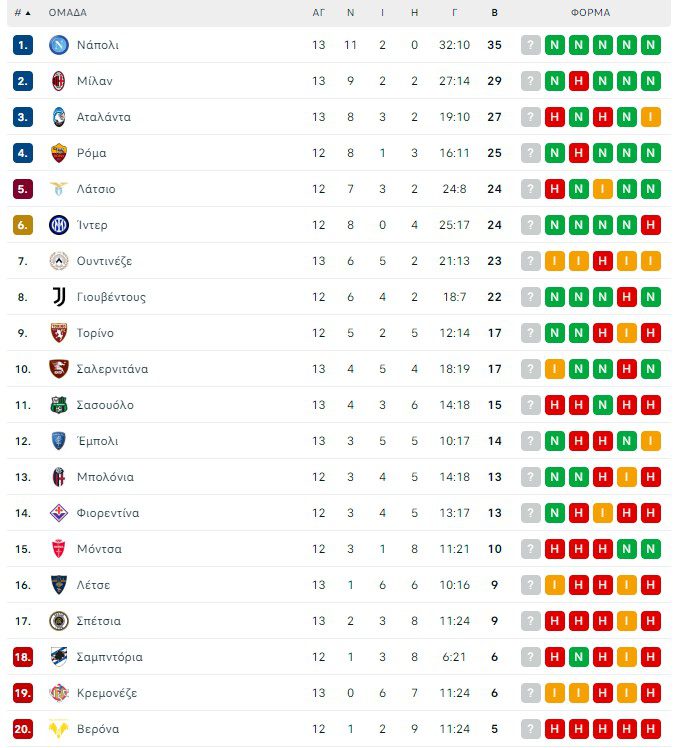Click the Juventus club crest icon
683x748 pixels.
pos(58,297)
